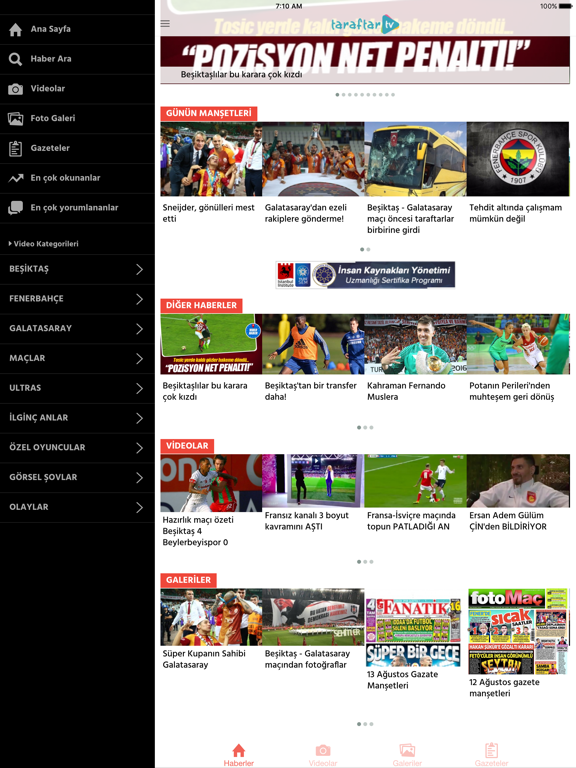Viewport: 576px width, 768px height.
Task: Tap the hamburger menu icon
Action: click(165, 24)
